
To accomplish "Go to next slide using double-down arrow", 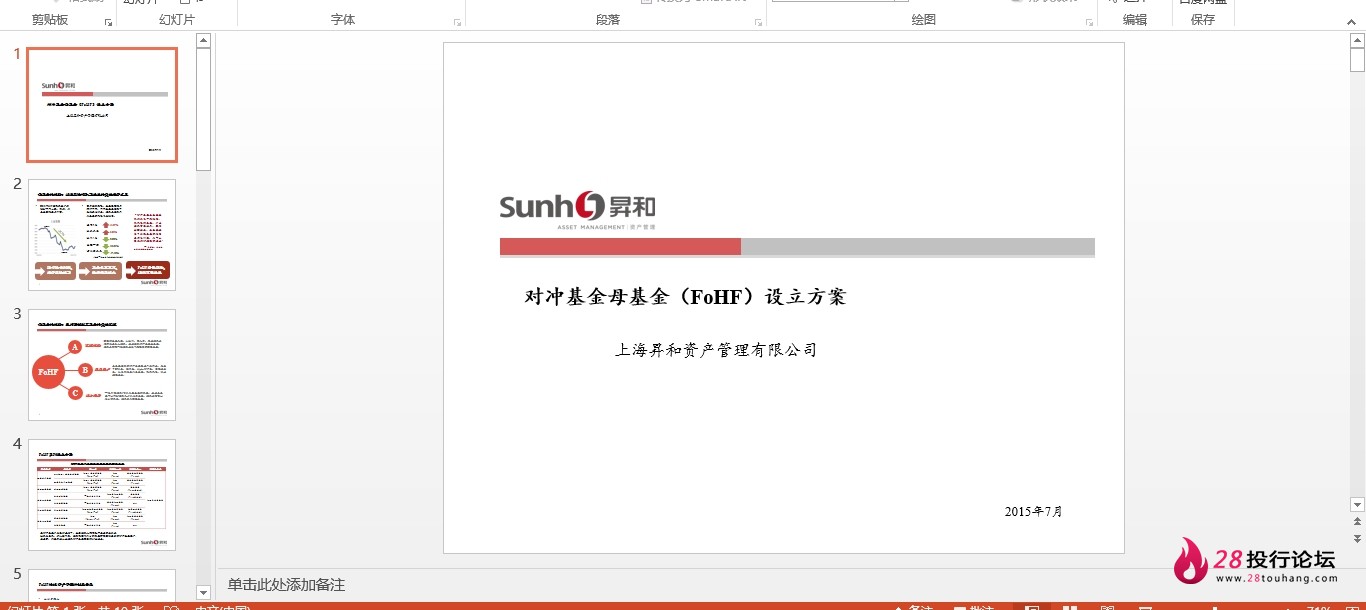I will [x=1357, y=538].
